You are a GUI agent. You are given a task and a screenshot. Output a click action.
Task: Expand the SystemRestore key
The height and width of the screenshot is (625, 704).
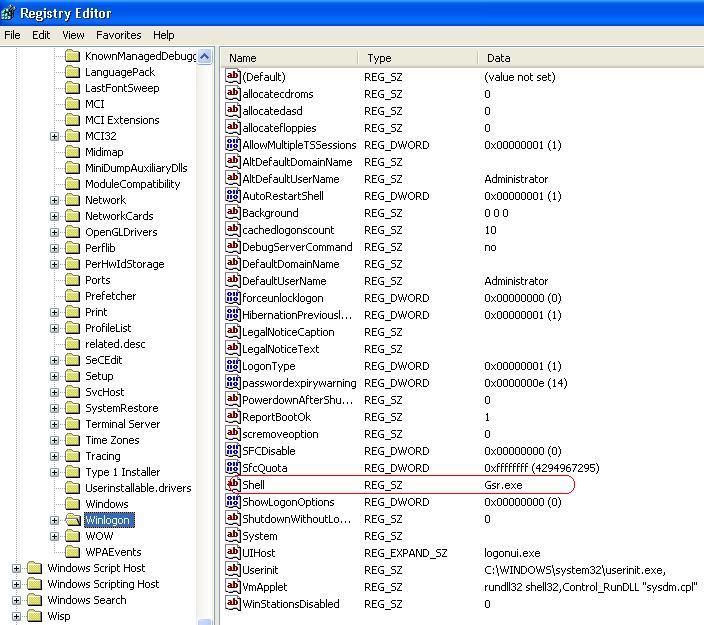coord(54,408)
